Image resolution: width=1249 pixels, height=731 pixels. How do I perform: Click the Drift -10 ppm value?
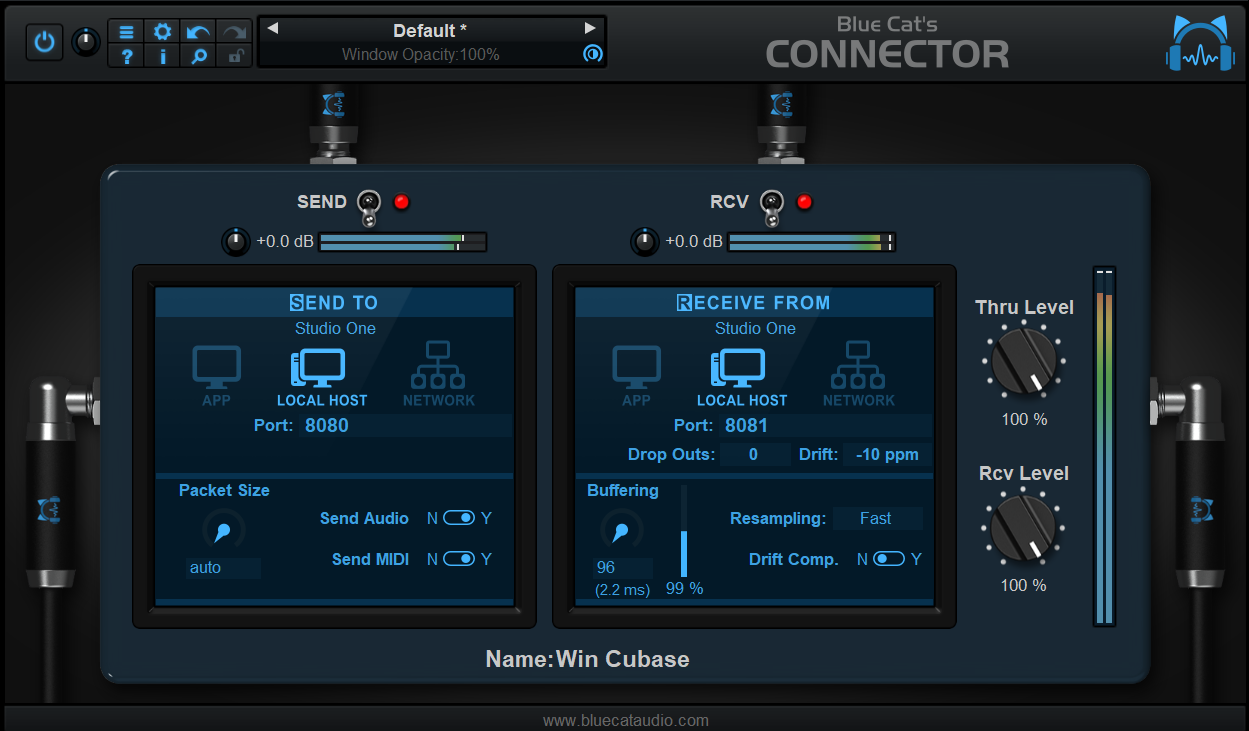tap(887, 455)
